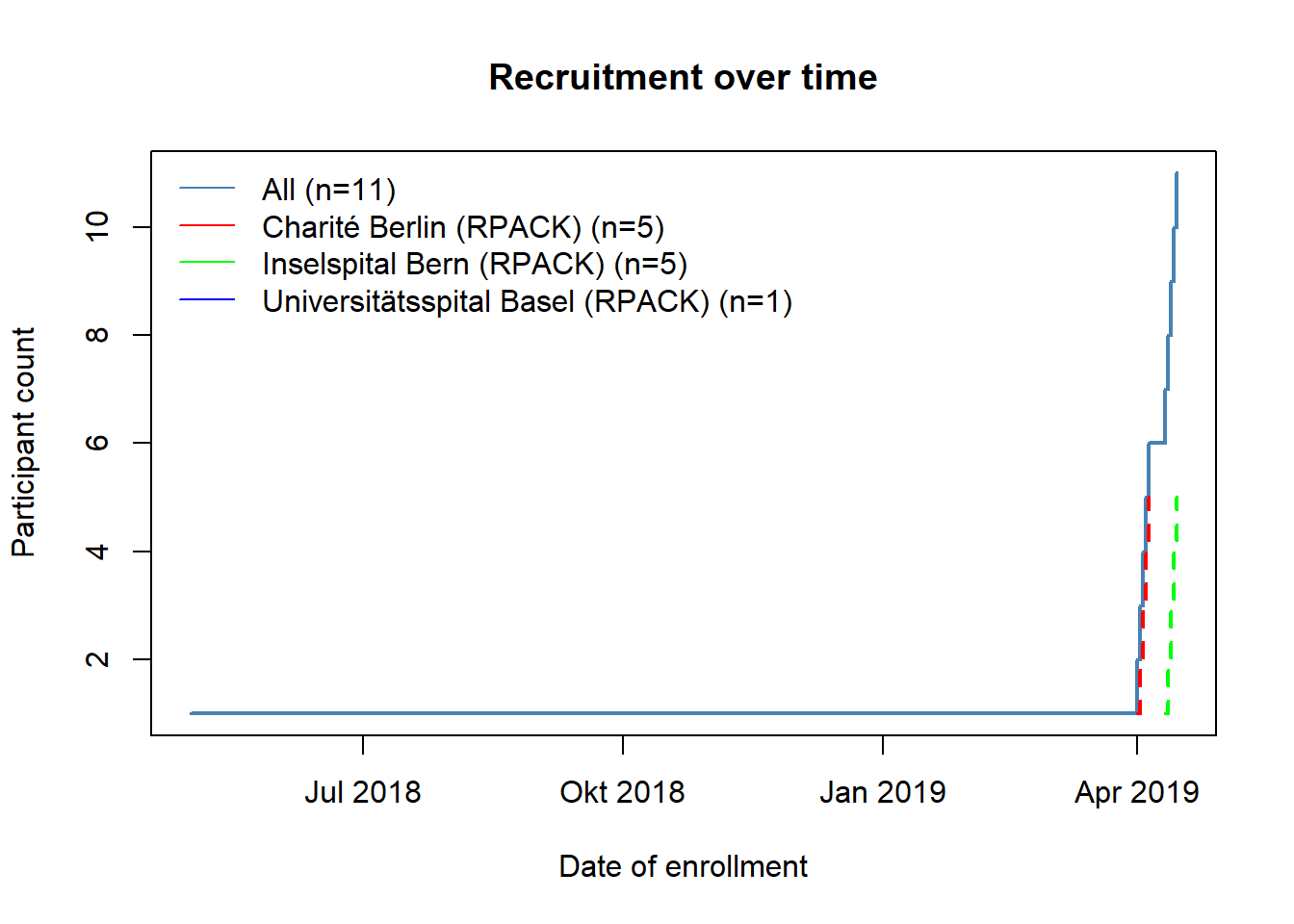Viewport: 1294px width, 924px height.
Task: Click the 'Inselspital Bern (RPACK) (n=5)' legend text
Action: 475,264
